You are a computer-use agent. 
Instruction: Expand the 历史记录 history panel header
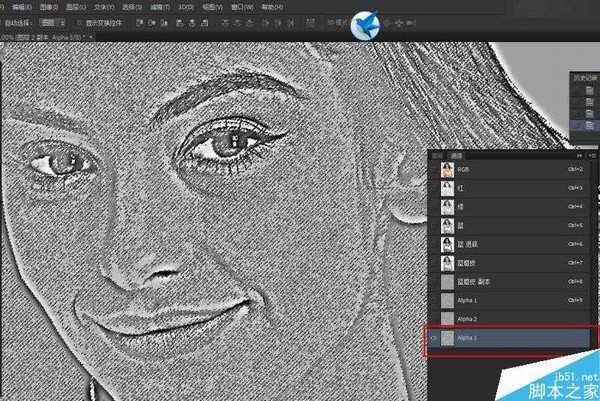tap(583, 77)
